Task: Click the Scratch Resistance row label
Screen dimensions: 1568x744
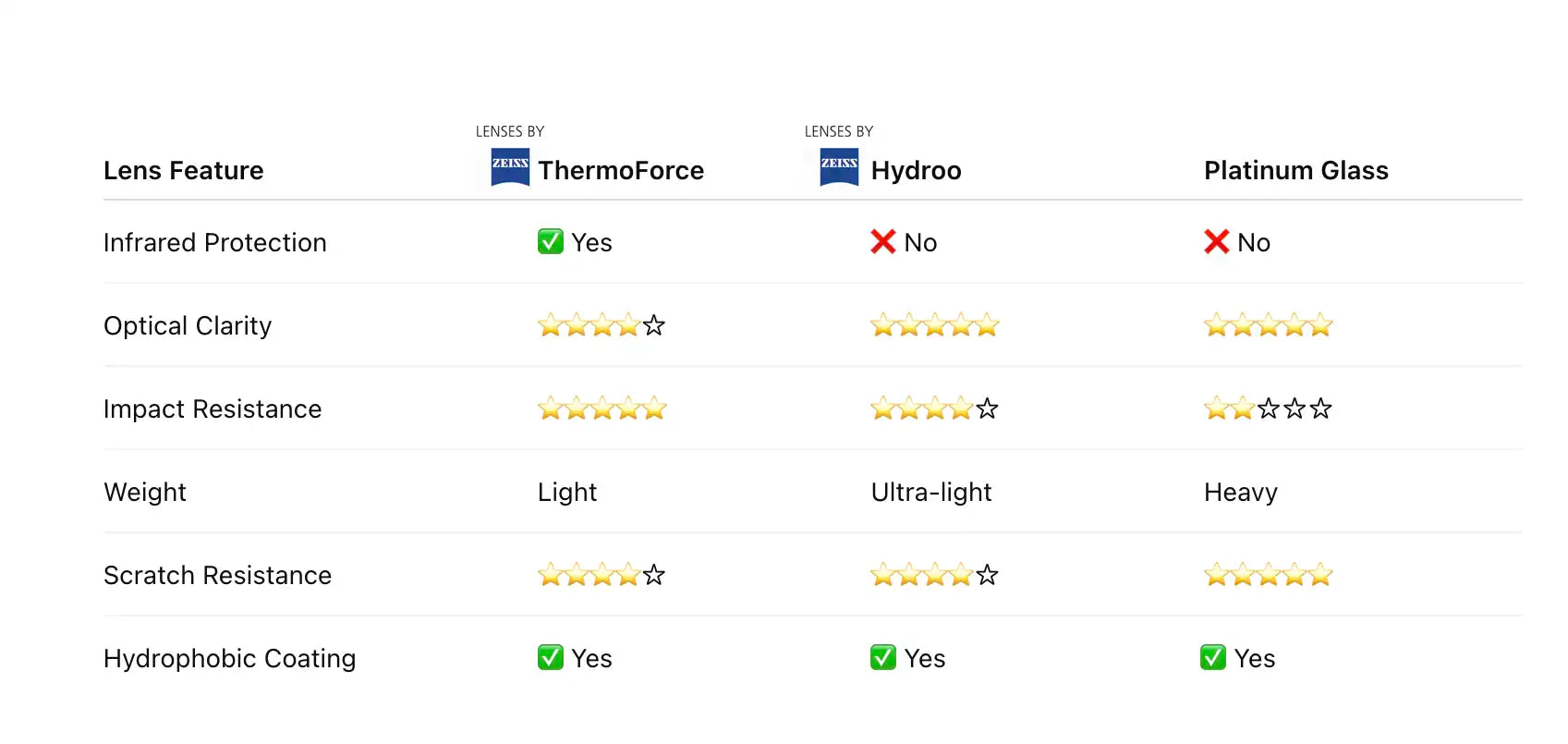Action: tap(217, 576)
